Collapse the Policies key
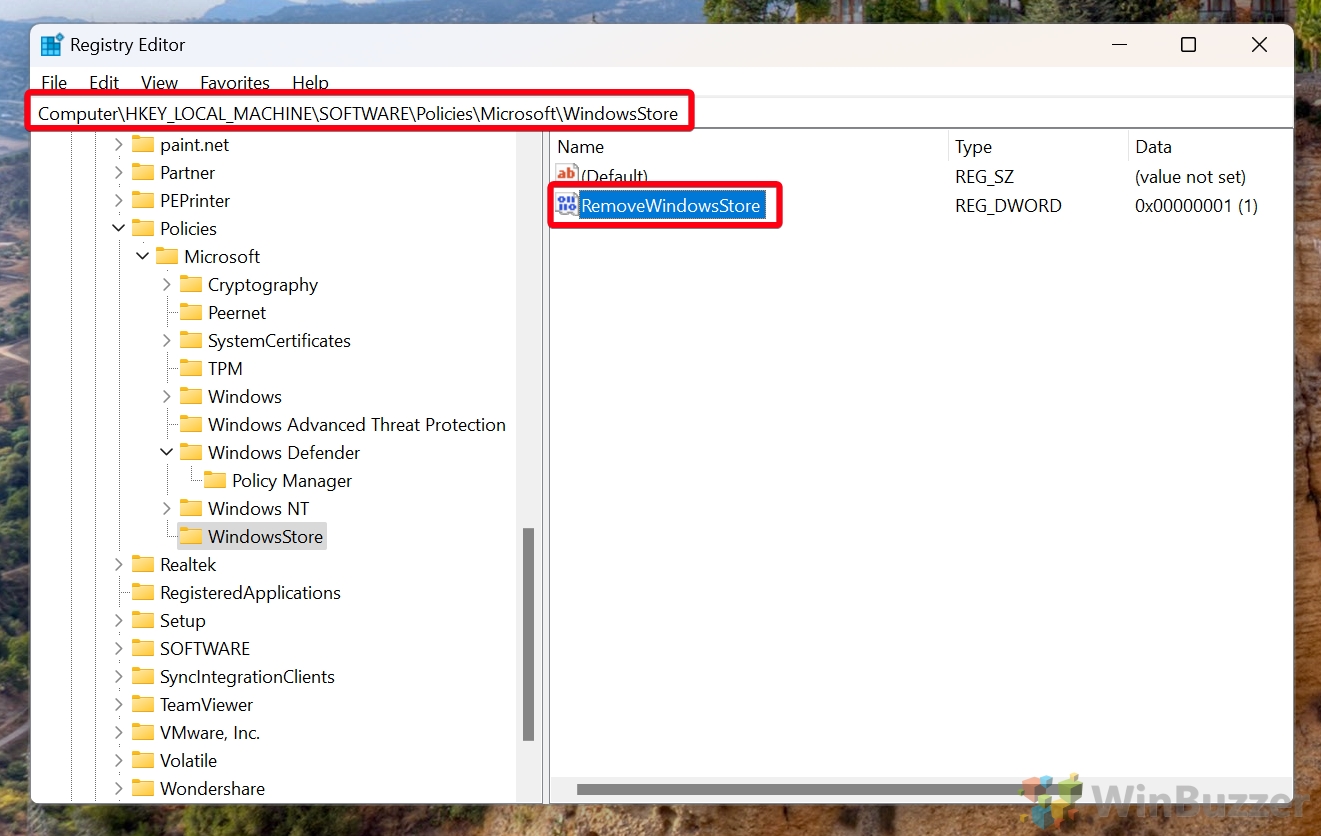 [x=119, y=229]
